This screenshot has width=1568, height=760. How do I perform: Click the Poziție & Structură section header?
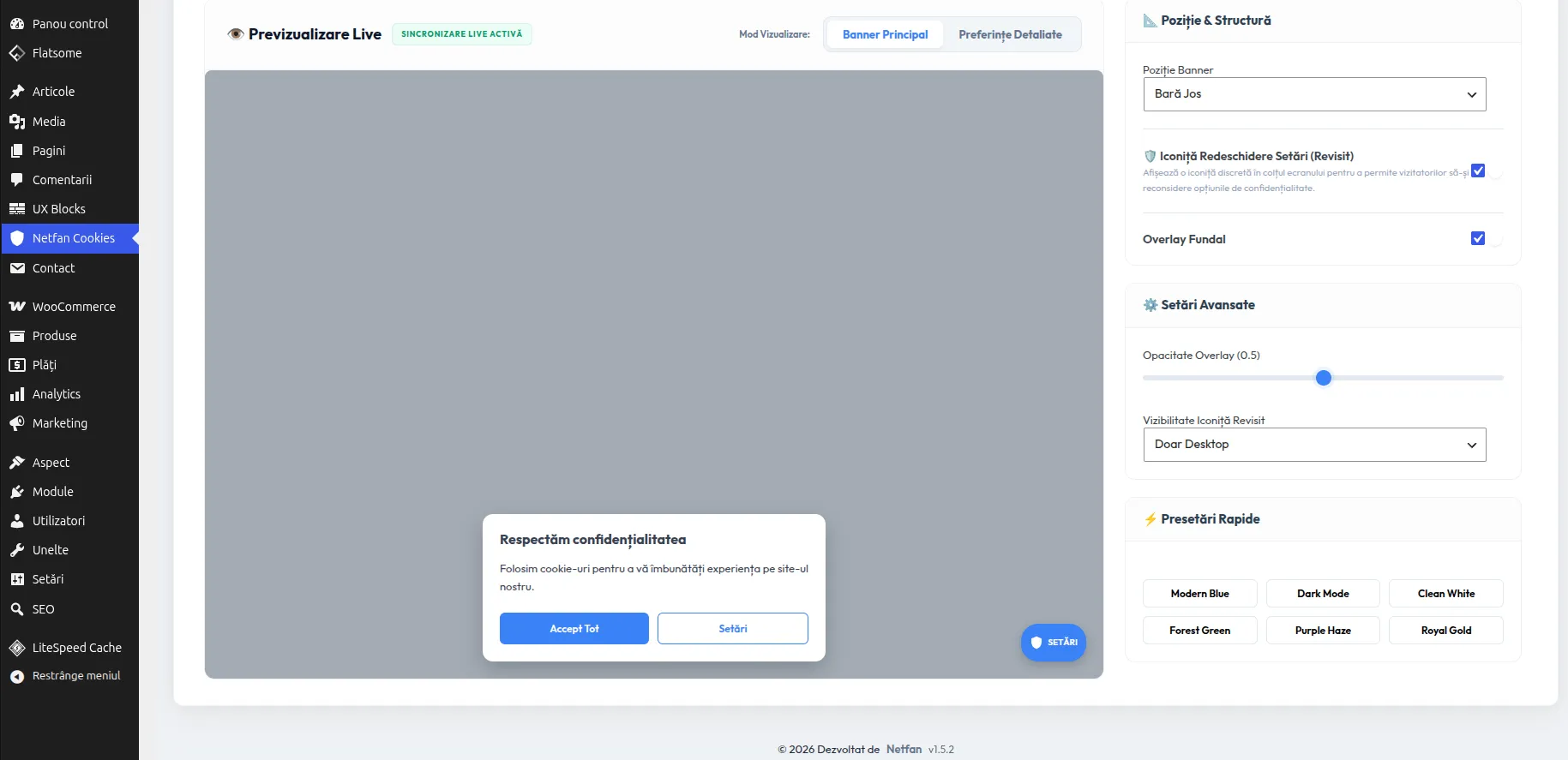coord(1207,21)
